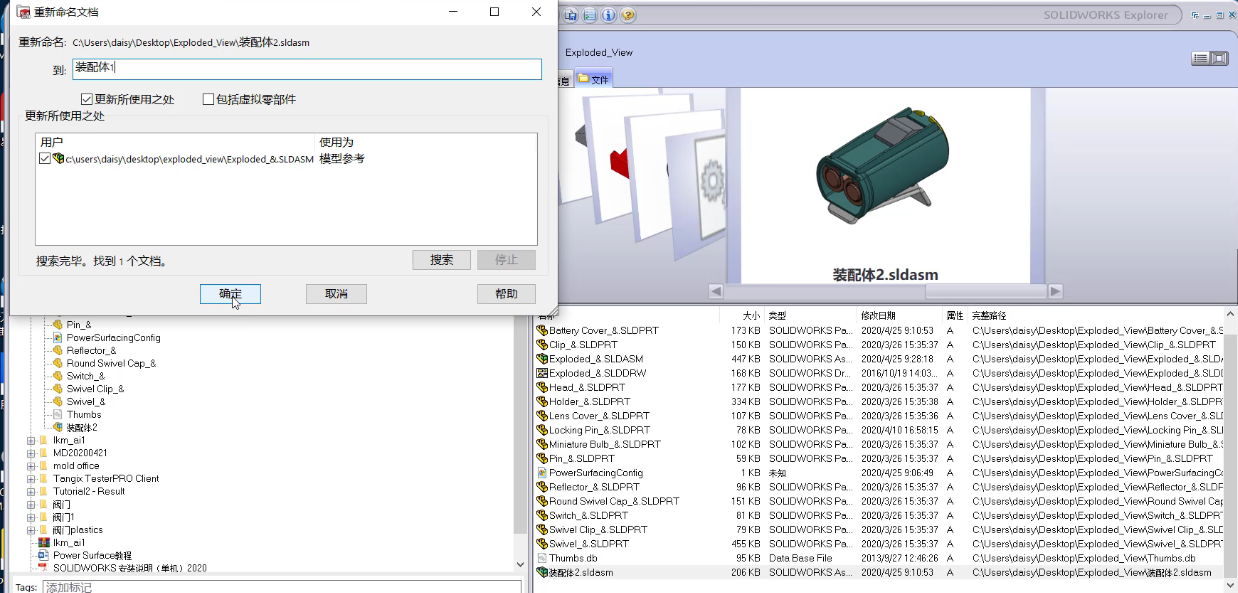Select Miniature Bulb_&.SLDPRT part icon

pyautogui.click(x=542, y=444)
